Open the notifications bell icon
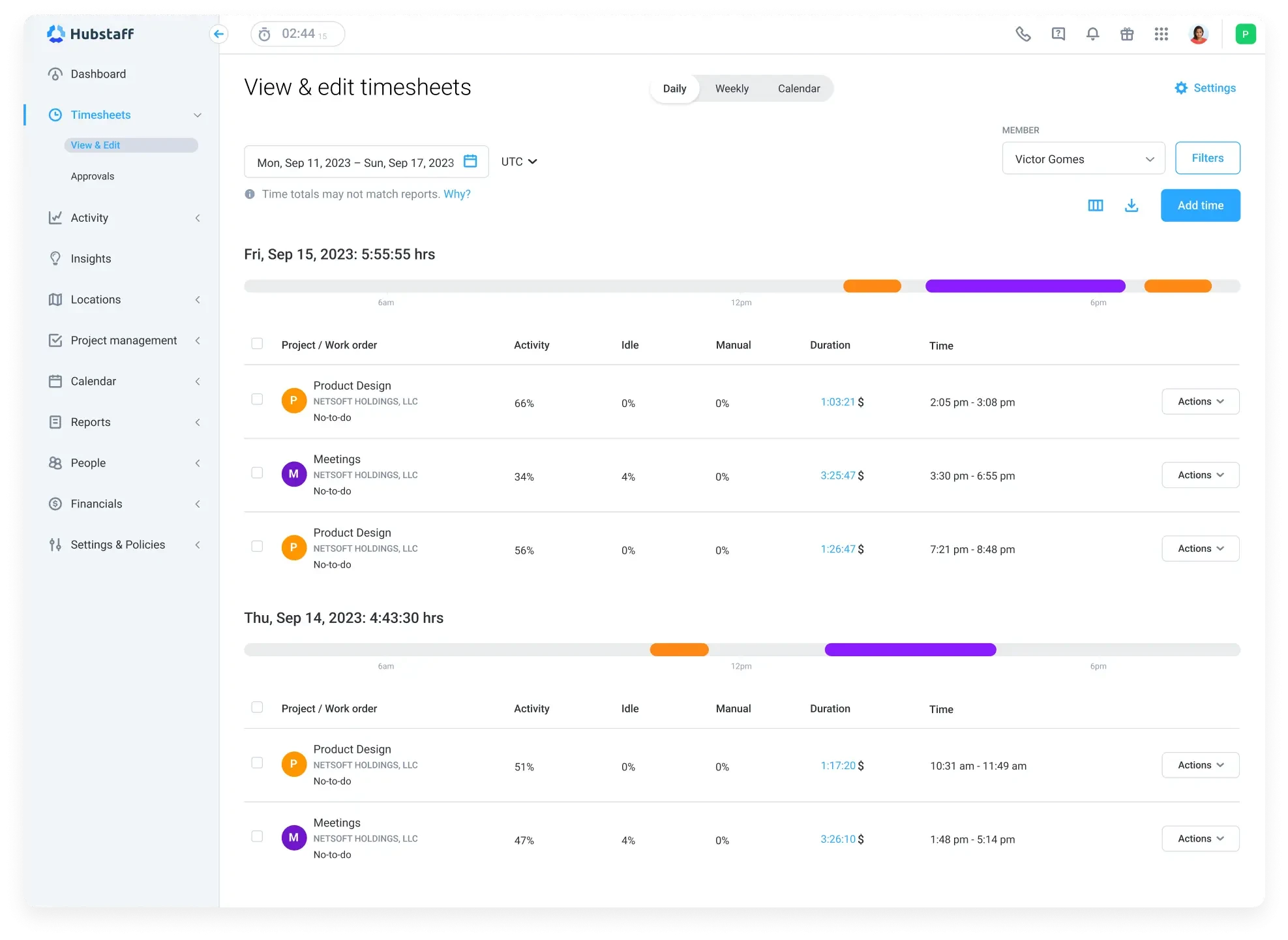 (1092, 34)
